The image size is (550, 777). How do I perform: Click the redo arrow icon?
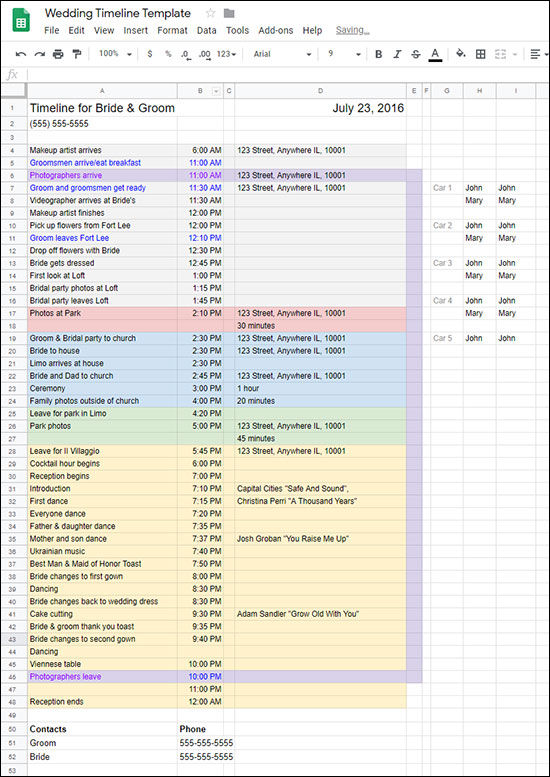pos(40,55)
